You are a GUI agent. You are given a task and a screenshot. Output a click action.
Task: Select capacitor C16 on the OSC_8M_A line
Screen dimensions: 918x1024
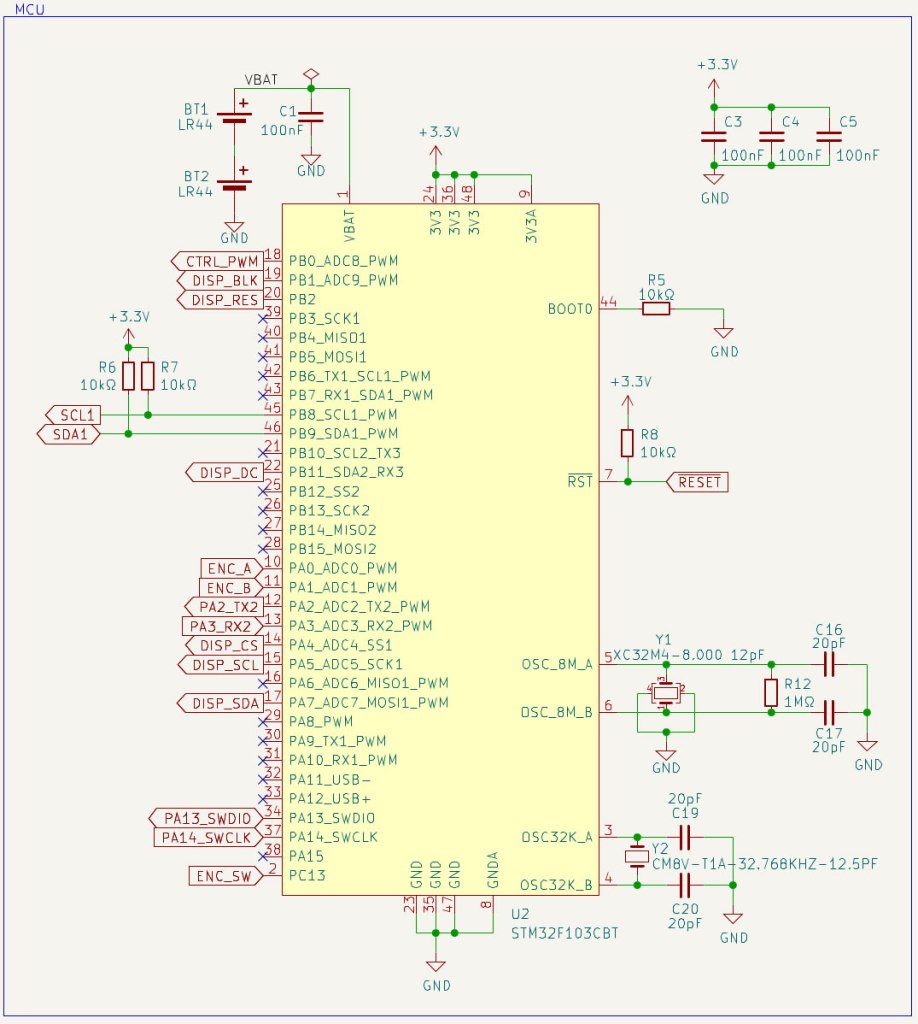tap(828, 664)
